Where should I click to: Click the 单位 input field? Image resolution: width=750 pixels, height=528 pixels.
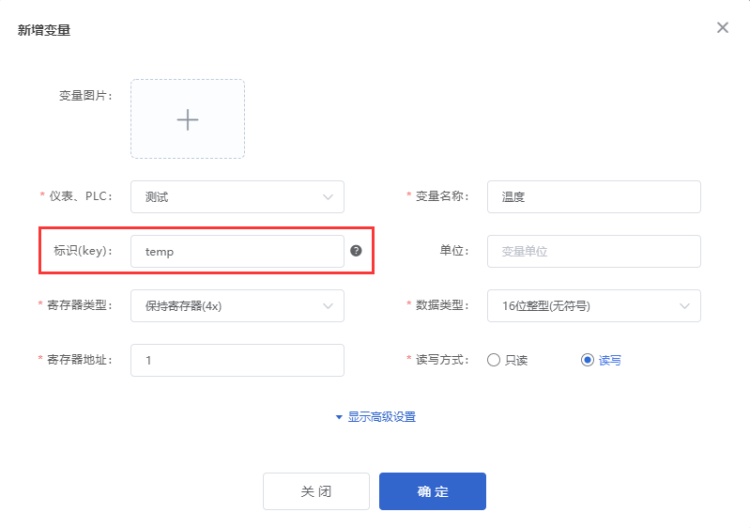(594, 251)
